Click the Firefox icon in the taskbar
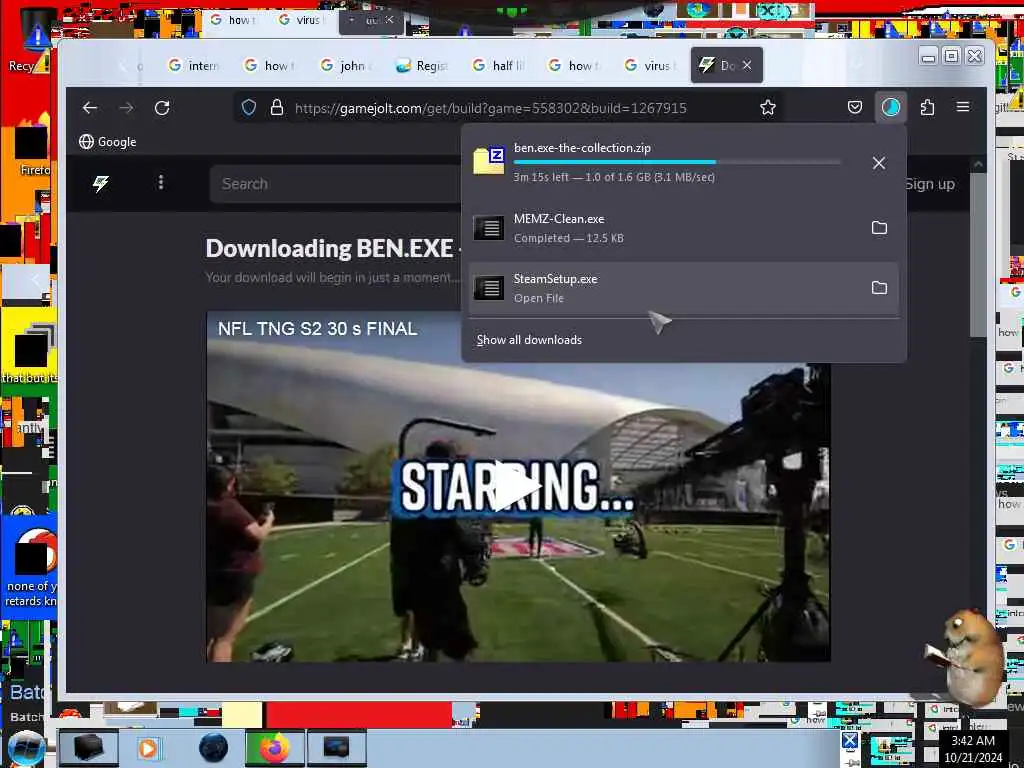This screenshot has width=1024, height=768. pyautogui.click(x=274, y=748)
